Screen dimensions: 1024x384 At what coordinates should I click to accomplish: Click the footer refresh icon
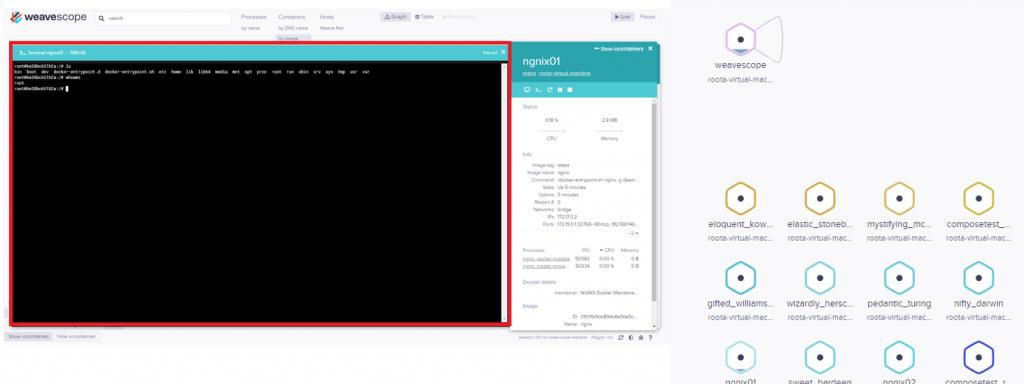(621, 337)
